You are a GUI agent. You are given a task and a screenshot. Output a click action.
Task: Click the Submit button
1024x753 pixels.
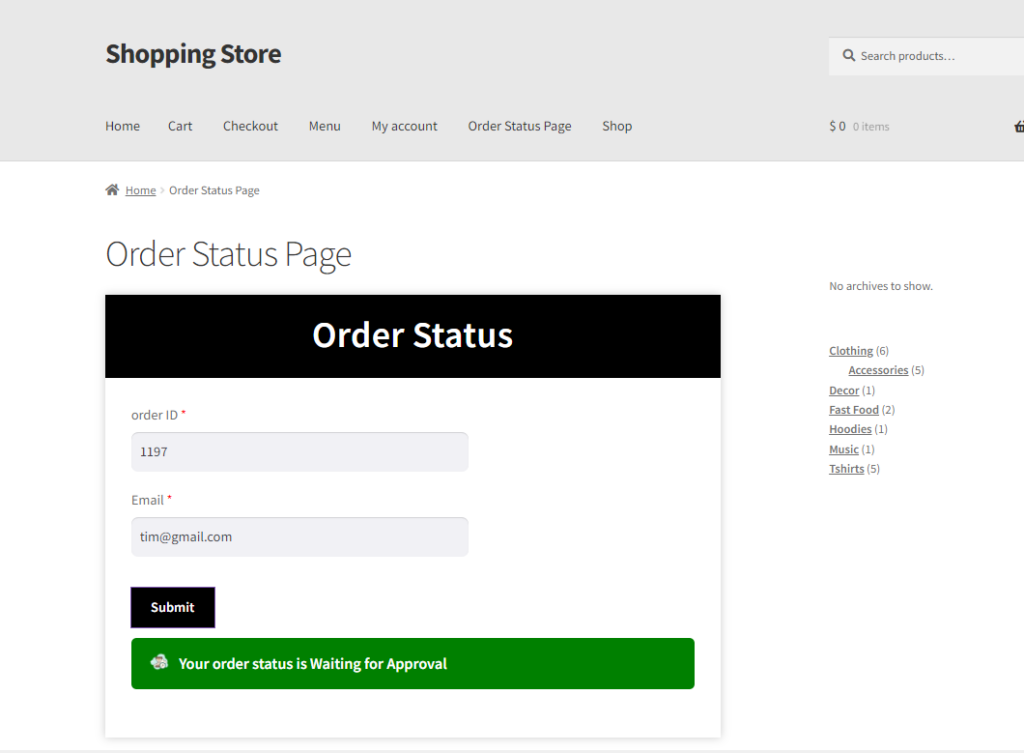(x=173, y=607)
